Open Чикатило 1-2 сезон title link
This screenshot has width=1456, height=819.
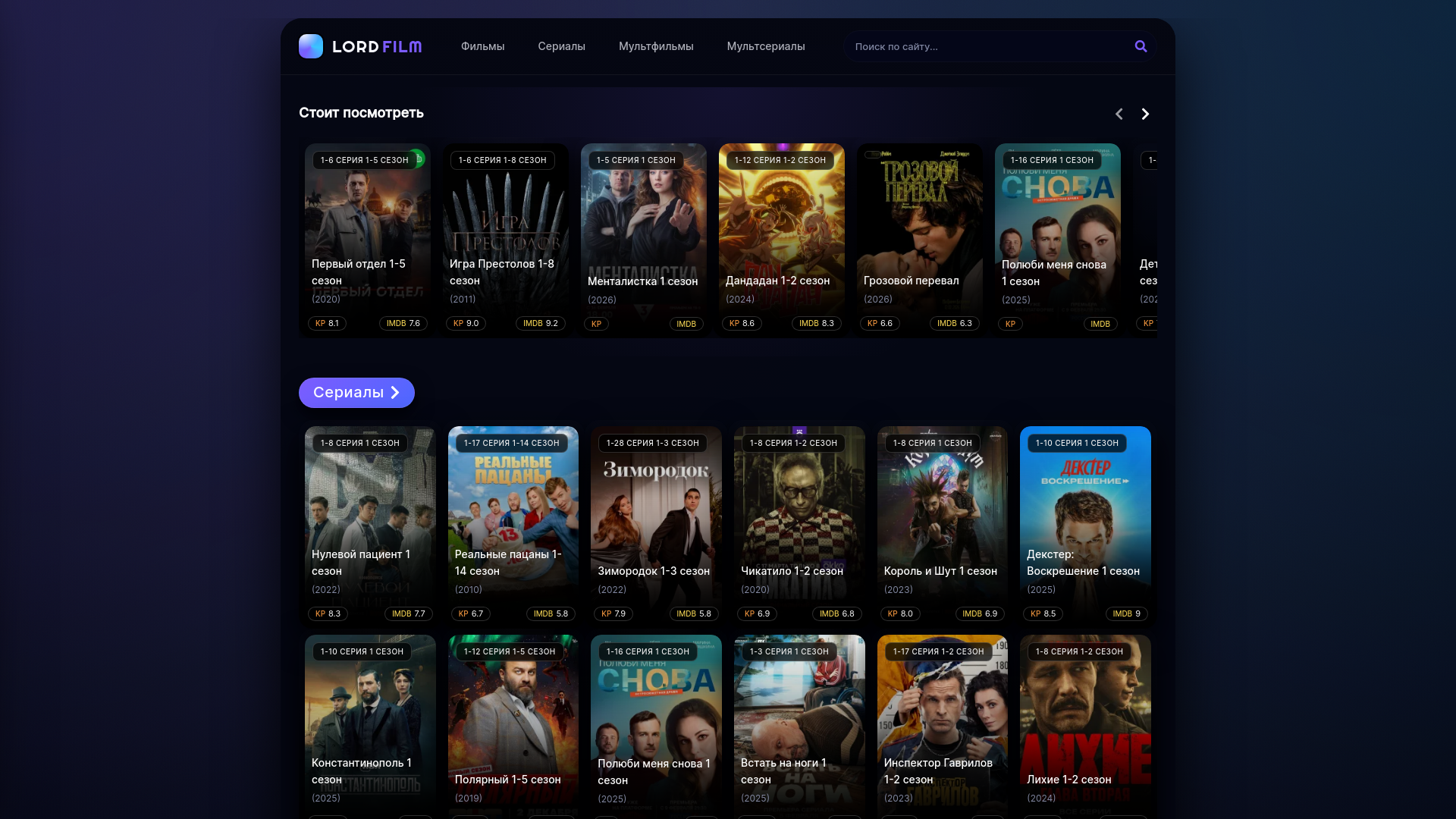[x=792, y=571]
